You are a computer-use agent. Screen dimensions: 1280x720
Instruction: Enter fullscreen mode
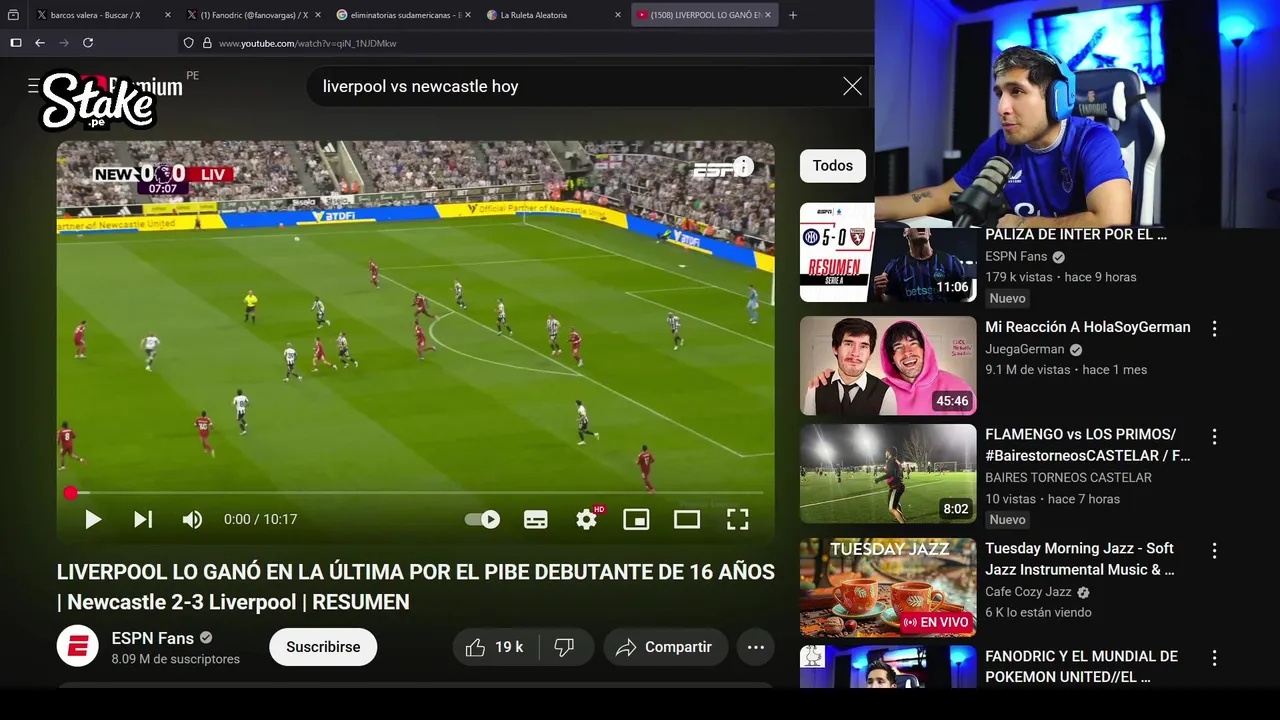click(737, 519)
